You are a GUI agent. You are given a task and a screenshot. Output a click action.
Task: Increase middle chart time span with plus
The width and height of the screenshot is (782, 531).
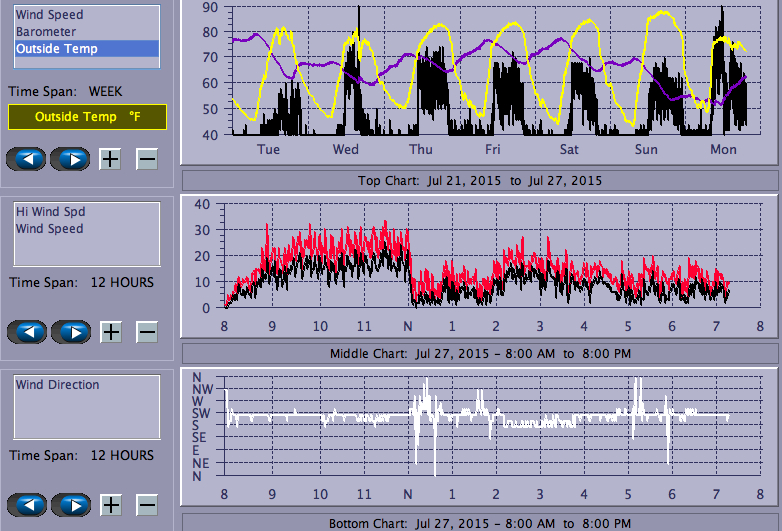(111, 332)
